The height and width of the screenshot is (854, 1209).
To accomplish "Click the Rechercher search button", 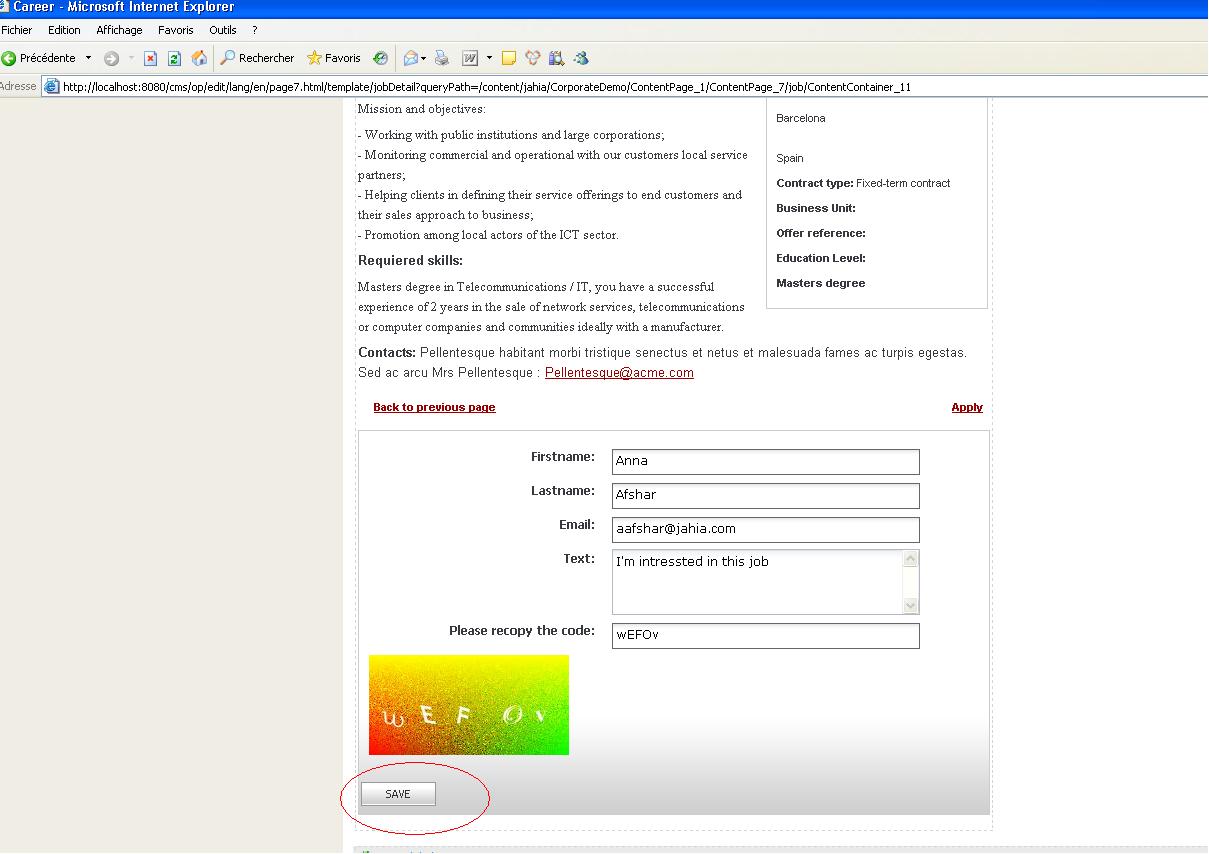I will pyautogui.click(x=258, y=58).
